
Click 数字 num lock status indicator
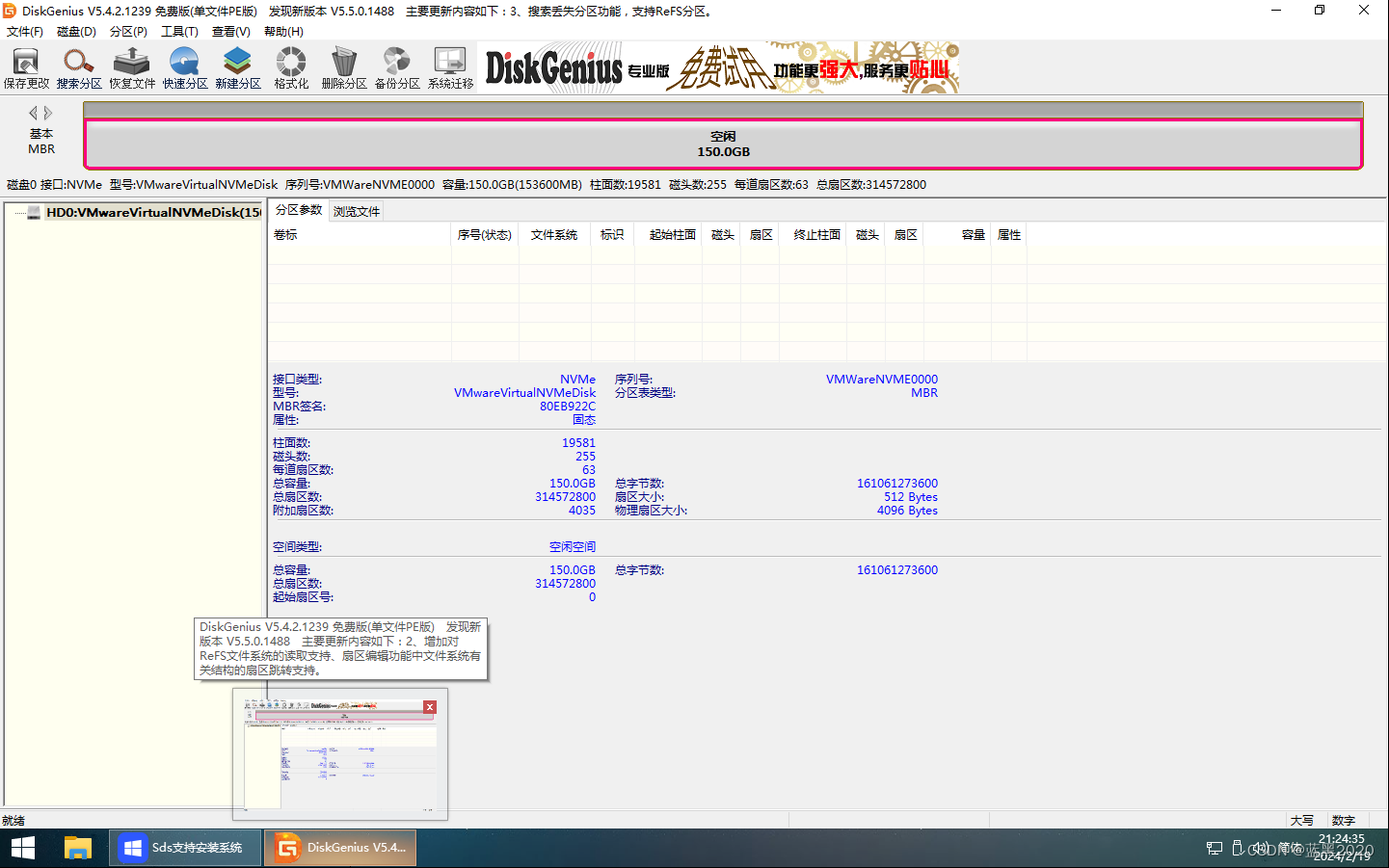(1344, 821)
